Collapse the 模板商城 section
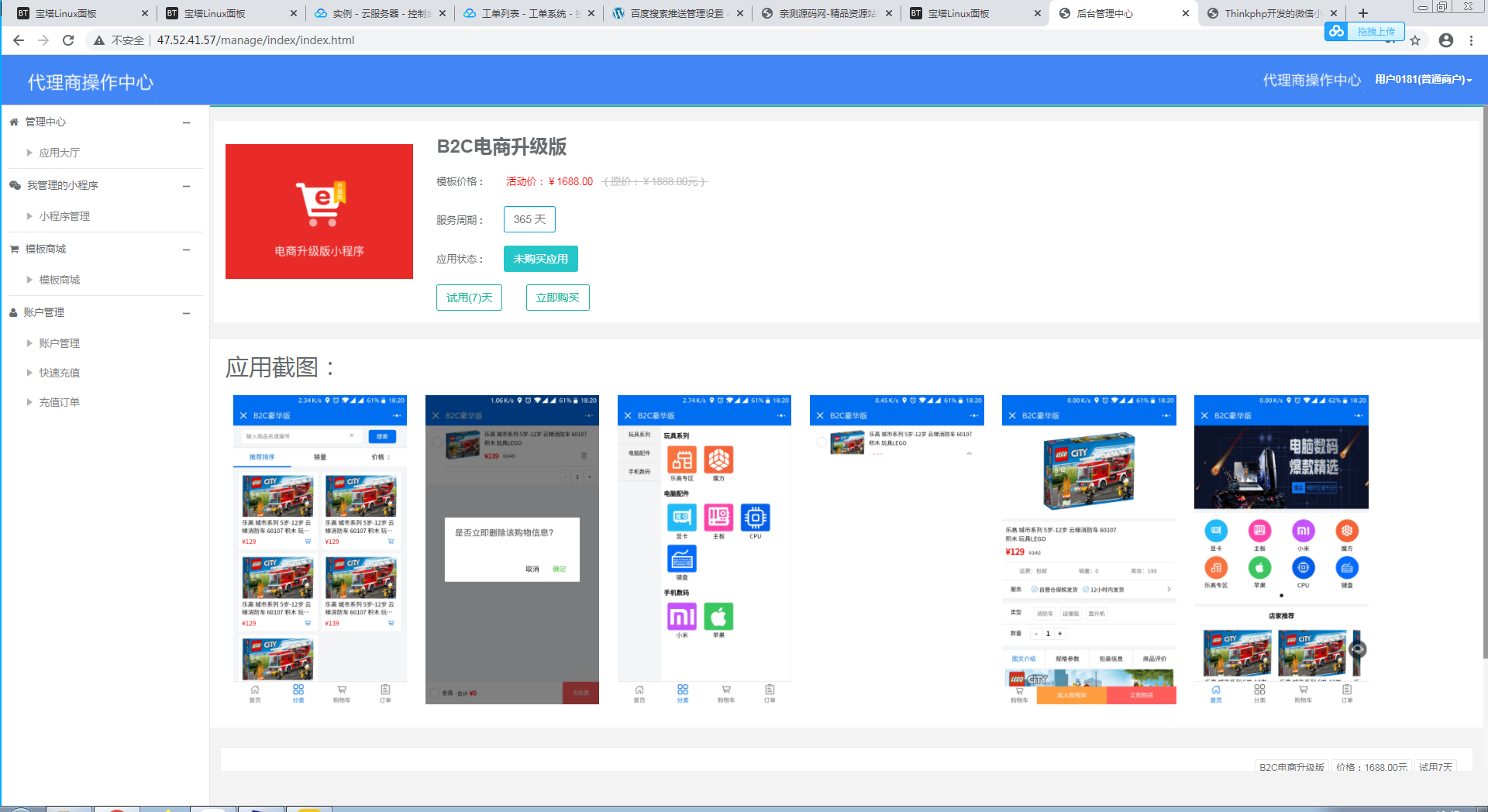This screenshot has height=812, width=1488. (186, 249)
